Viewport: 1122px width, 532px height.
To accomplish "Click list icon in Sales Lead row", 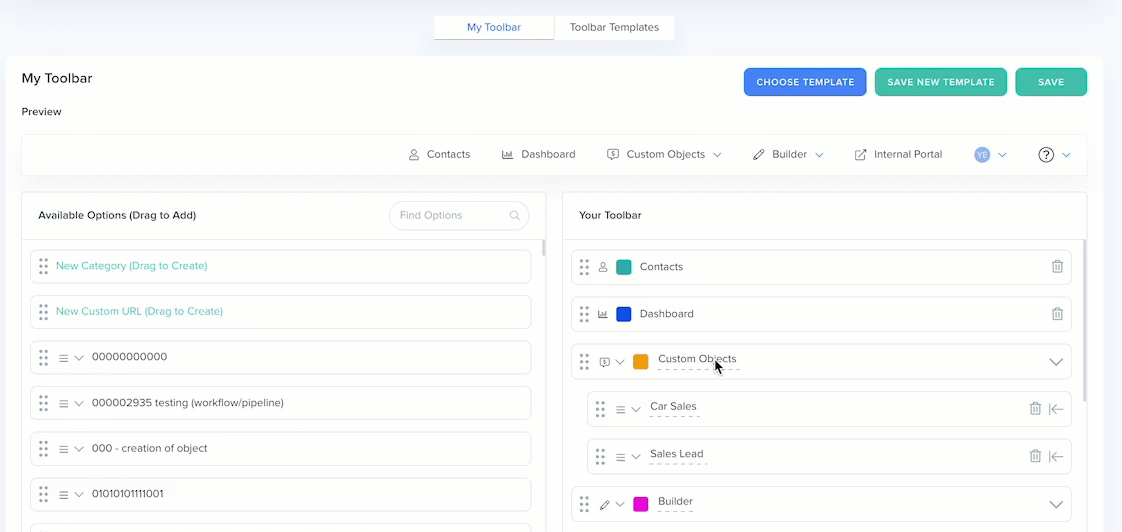I will tap(620, 457).
